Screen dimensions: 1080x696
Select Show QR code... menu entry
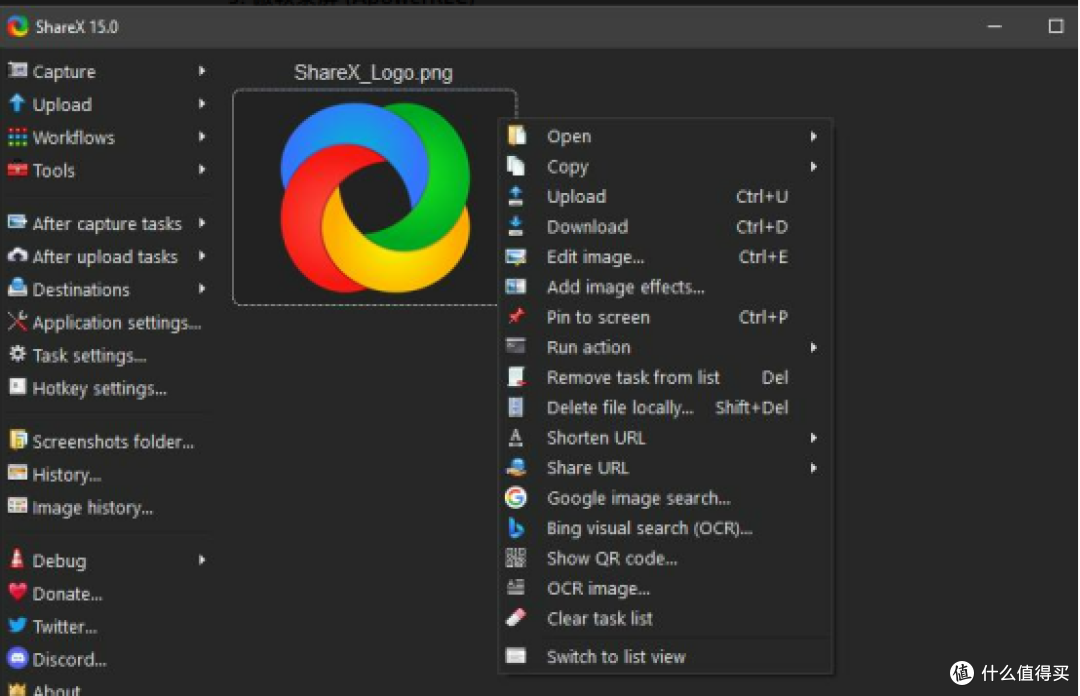(665, 558)
